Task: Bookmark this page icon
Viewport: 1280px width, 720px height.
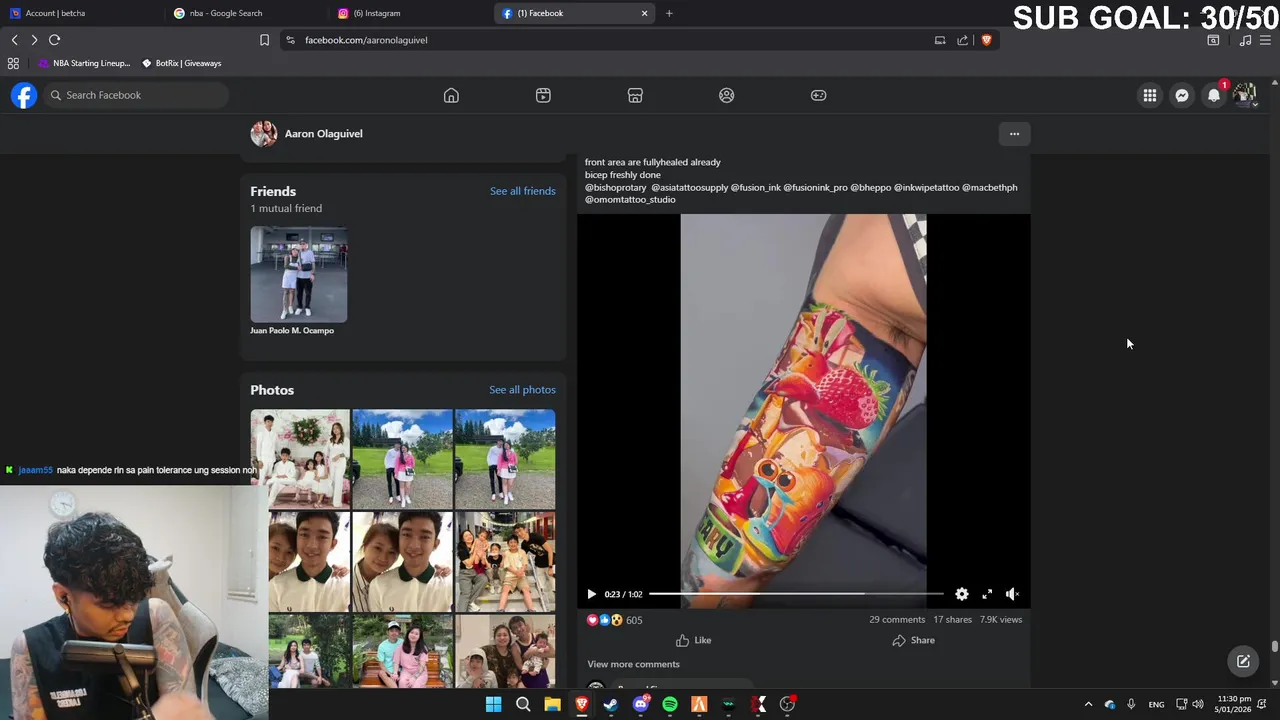Action: [x=264, y=40]
